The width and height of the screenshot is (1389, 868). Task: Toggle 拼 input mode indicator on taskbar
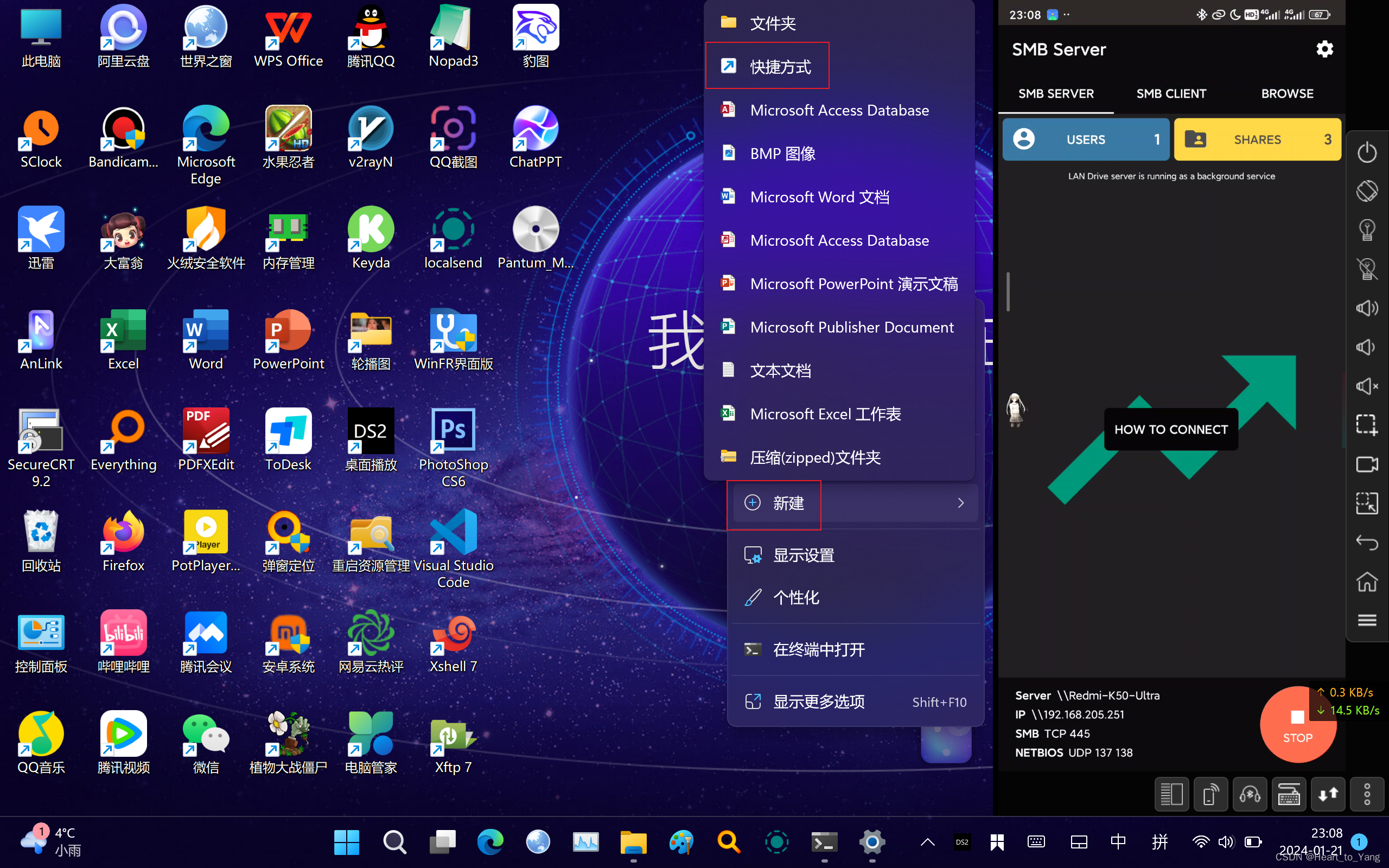[x=1159, y=842]
